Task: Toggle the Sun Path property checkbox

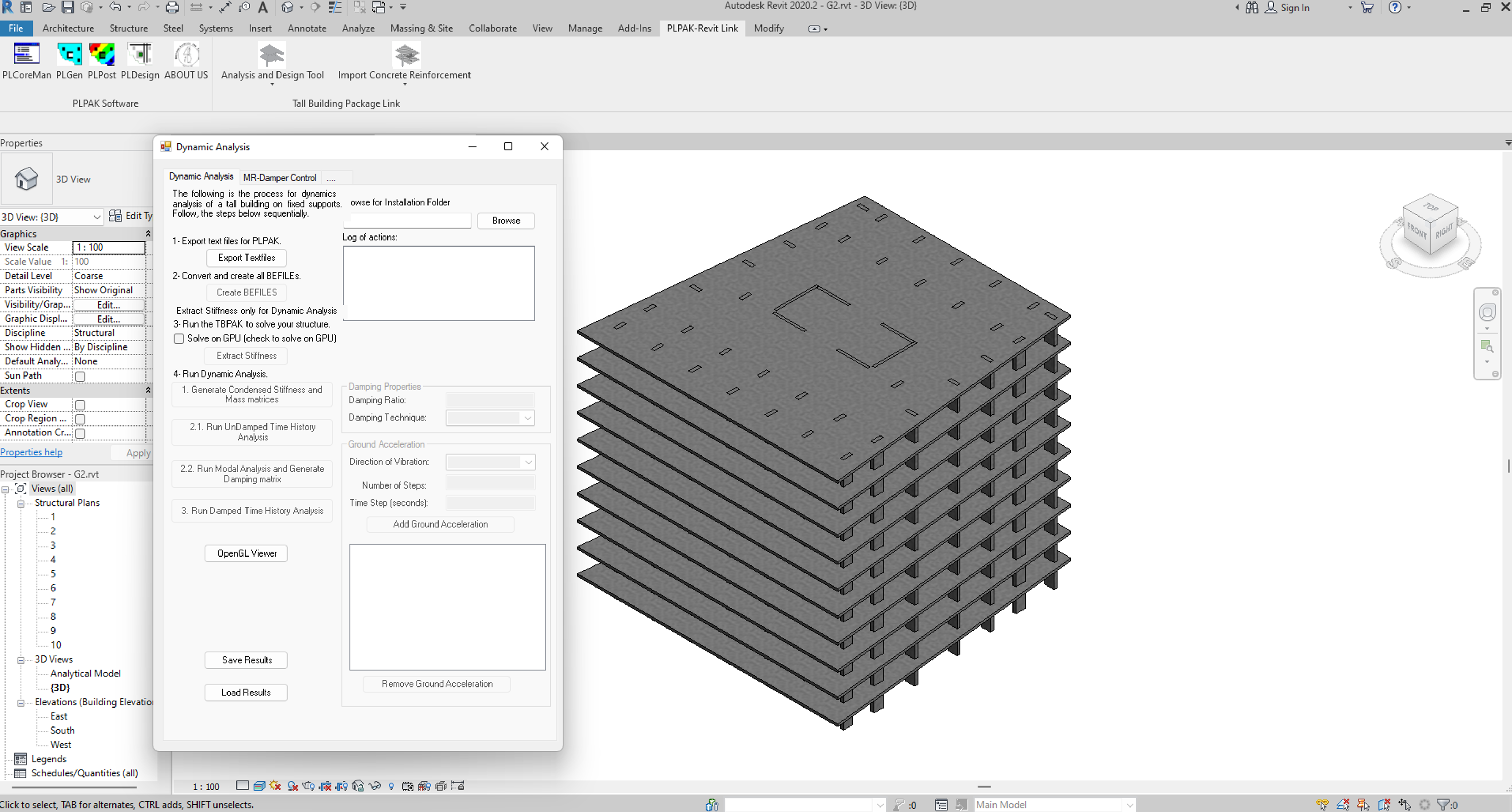Action: pyautogui.click(x=80, y=377)
